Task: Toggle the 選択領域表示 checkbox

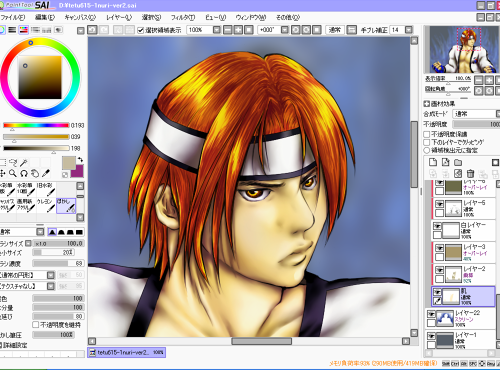Action: pyautogui.click(x=140, y=30)
